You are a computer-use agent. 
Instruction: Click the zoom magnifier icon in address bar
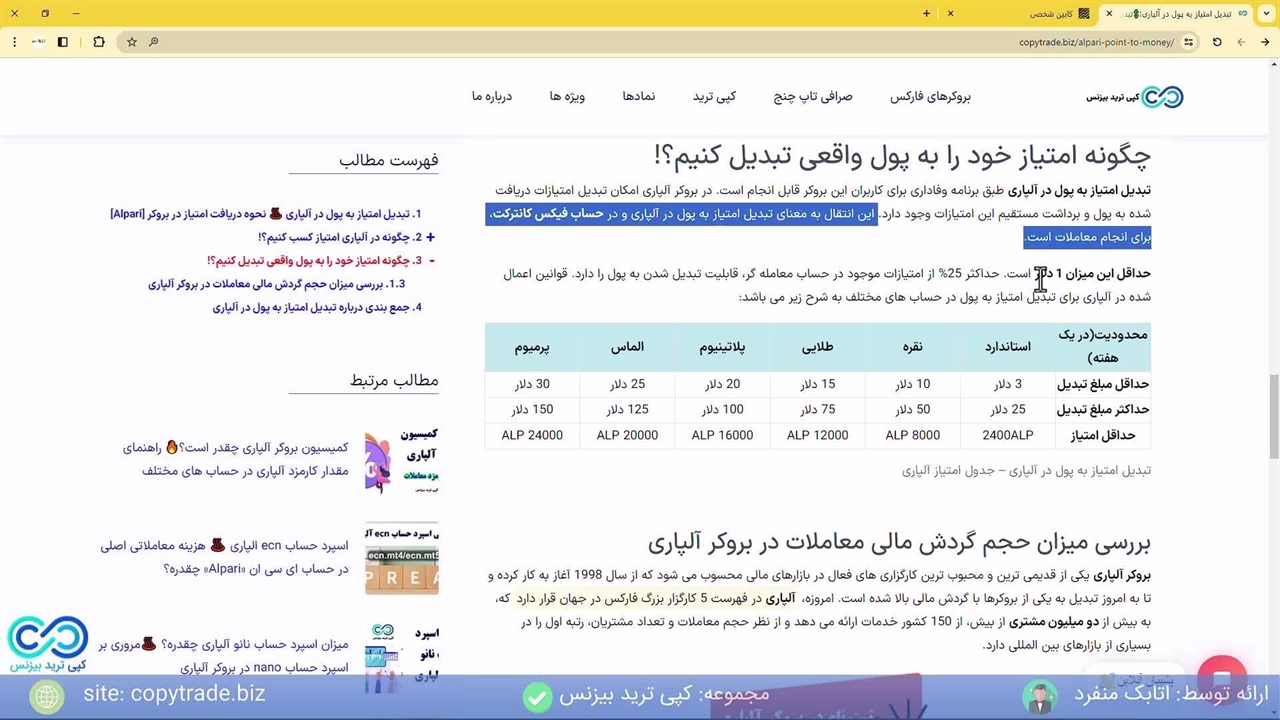[153, 42]
